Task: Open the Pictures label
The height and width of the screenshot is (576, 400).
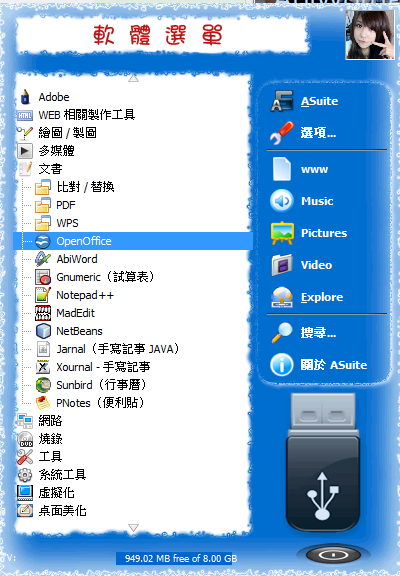Action: pyautogui.click(x=324, y=233)
